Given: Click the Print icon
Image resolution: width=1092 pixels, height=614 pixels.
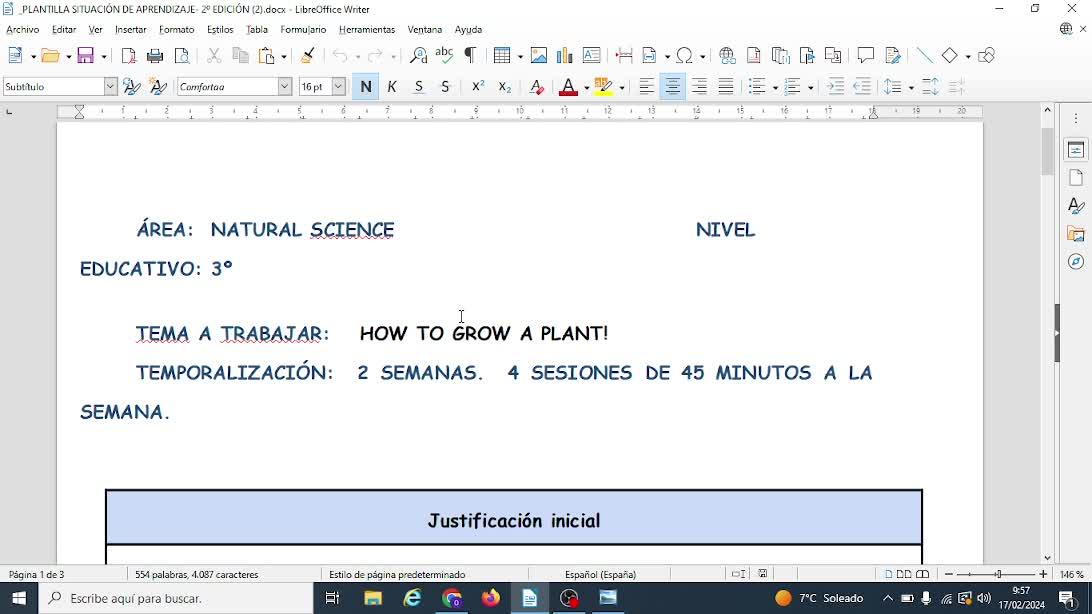Looking at the screenshot, I should pos(155,56).
